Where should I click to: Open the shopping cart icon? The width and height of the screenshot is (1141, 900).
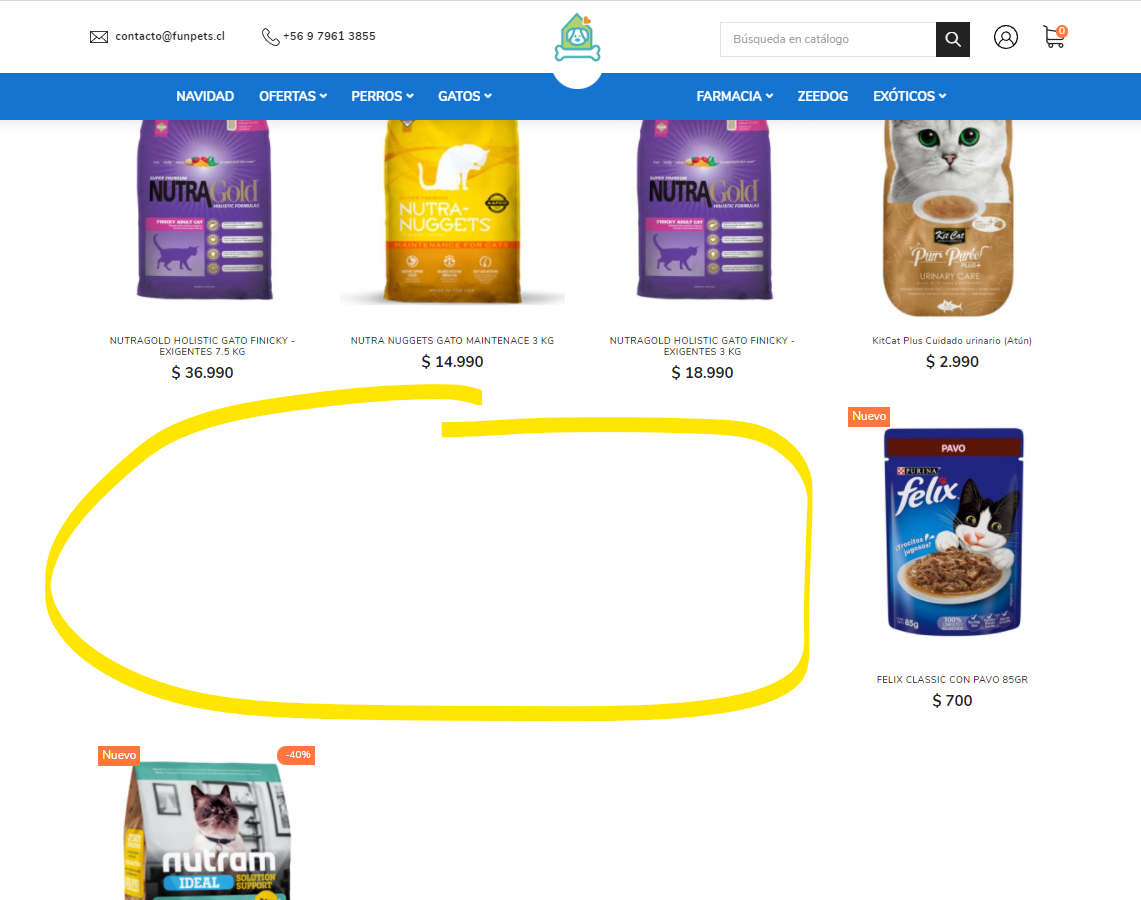pos(1054,37)
